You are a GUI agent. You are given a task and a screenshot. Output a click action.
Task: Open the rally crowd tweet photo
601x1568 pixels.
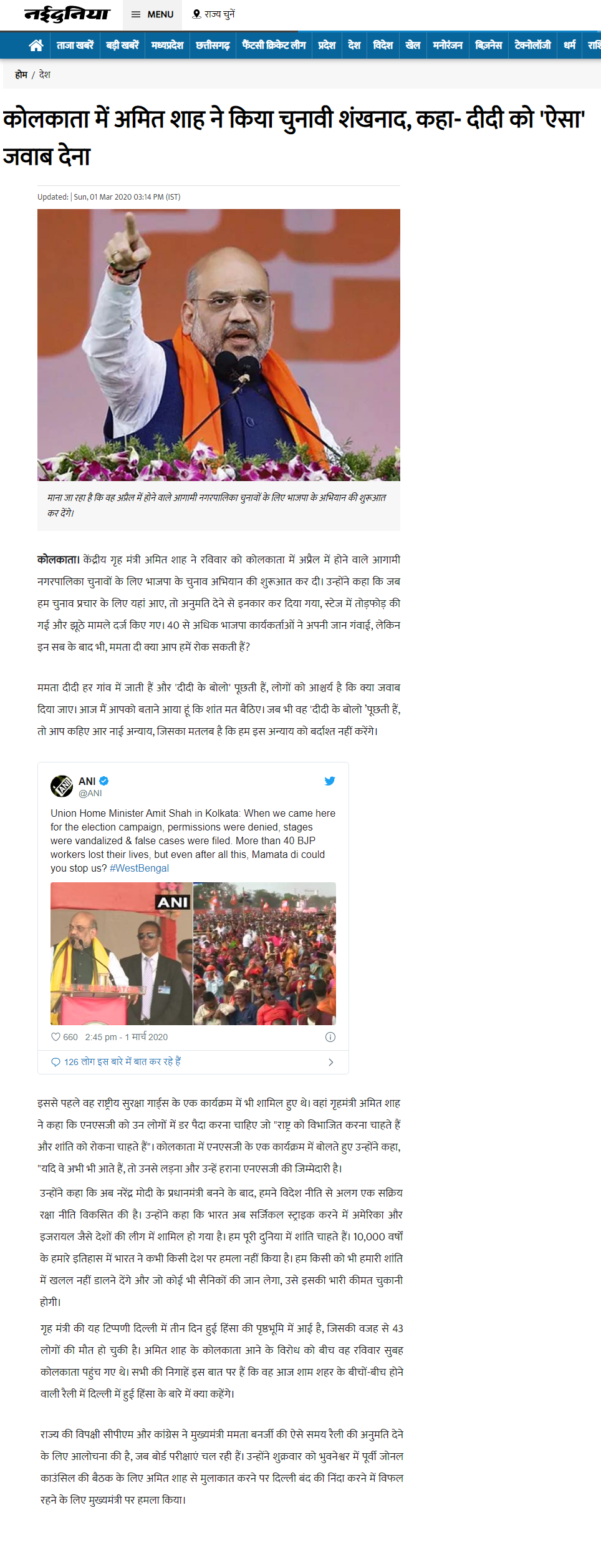click(x=265, y=953)
